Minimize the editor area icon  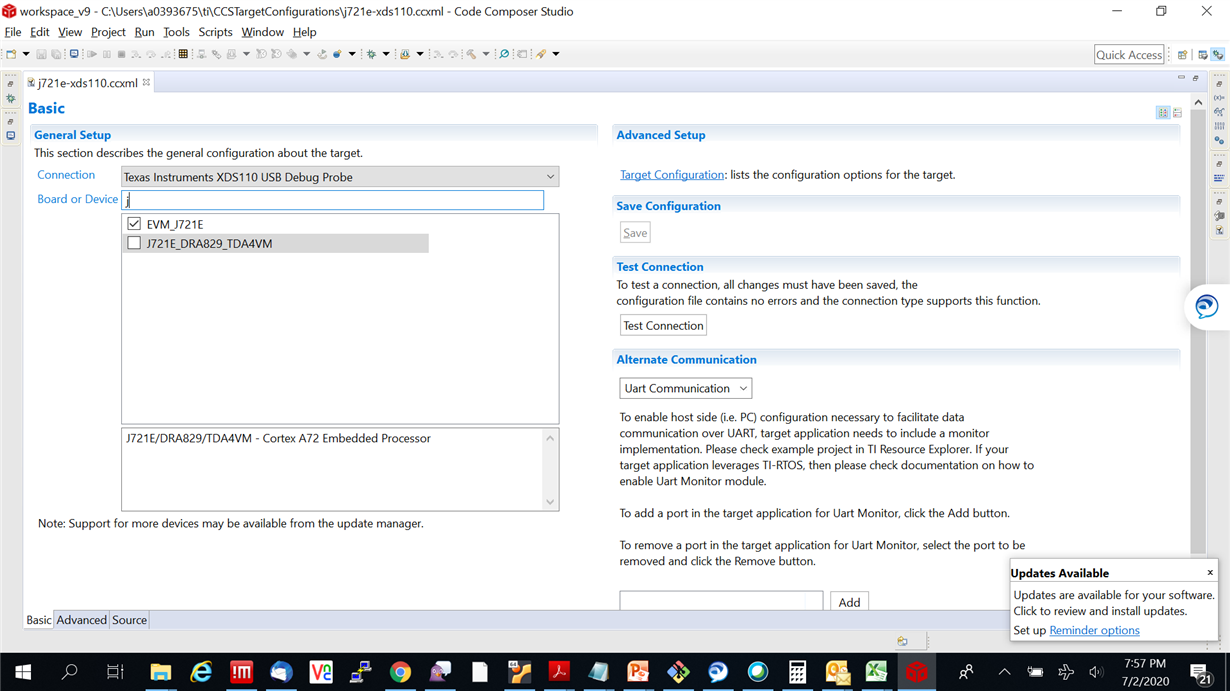[x=1181, y=77]
